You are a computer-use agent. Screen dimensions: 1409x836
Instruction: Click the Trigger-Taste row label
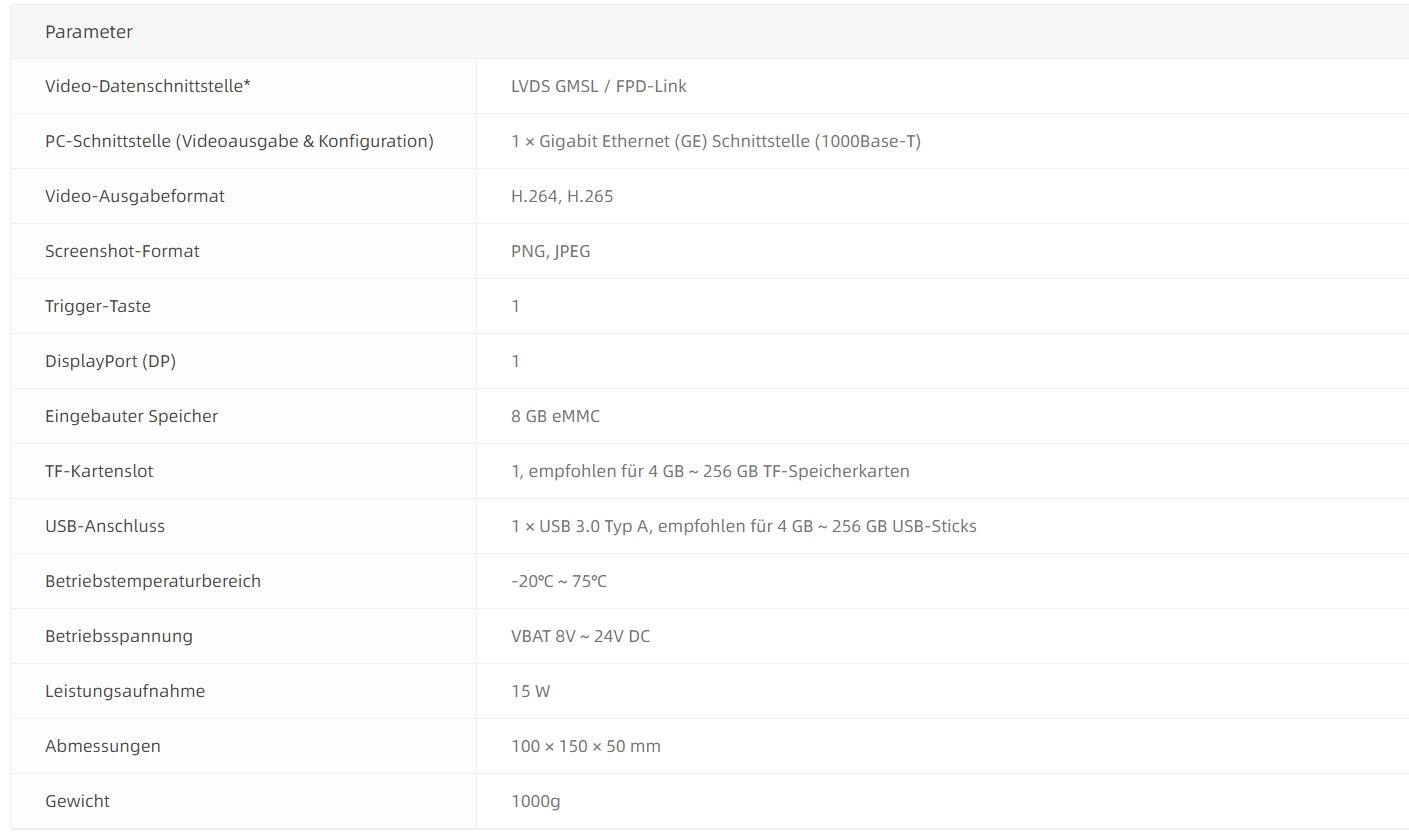coord(98,306)
